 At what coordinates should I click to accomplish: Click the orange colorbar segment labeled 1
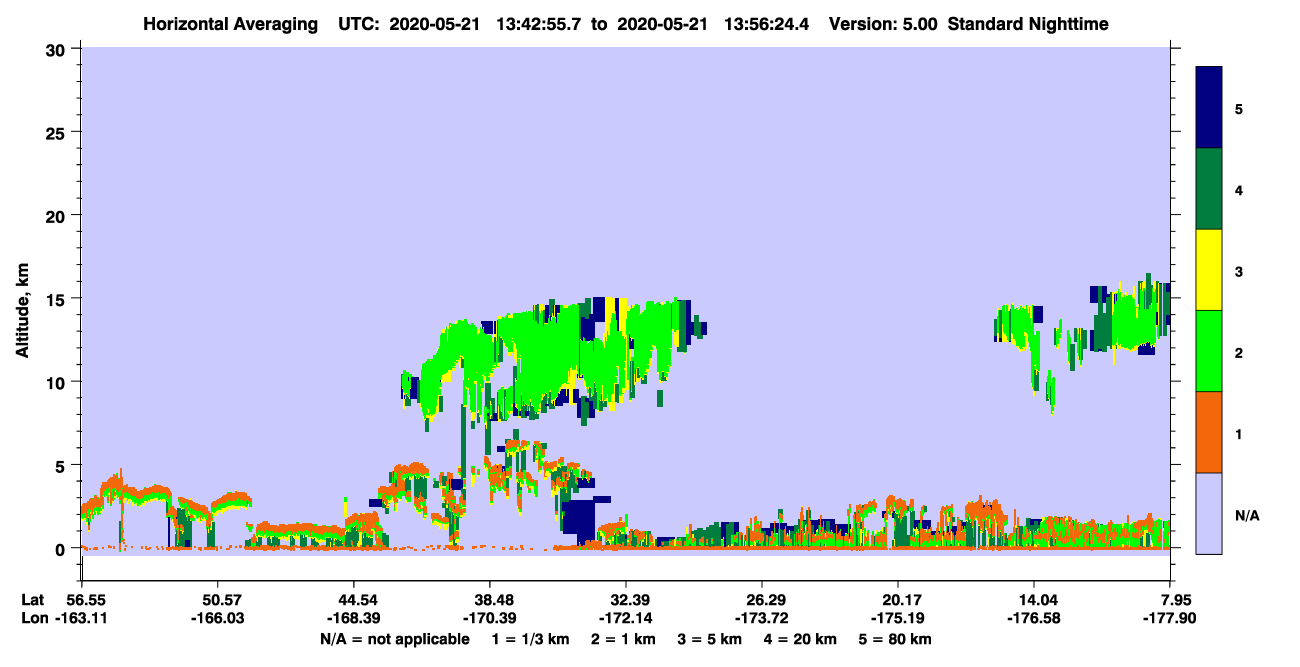[x=1209, y=432]
